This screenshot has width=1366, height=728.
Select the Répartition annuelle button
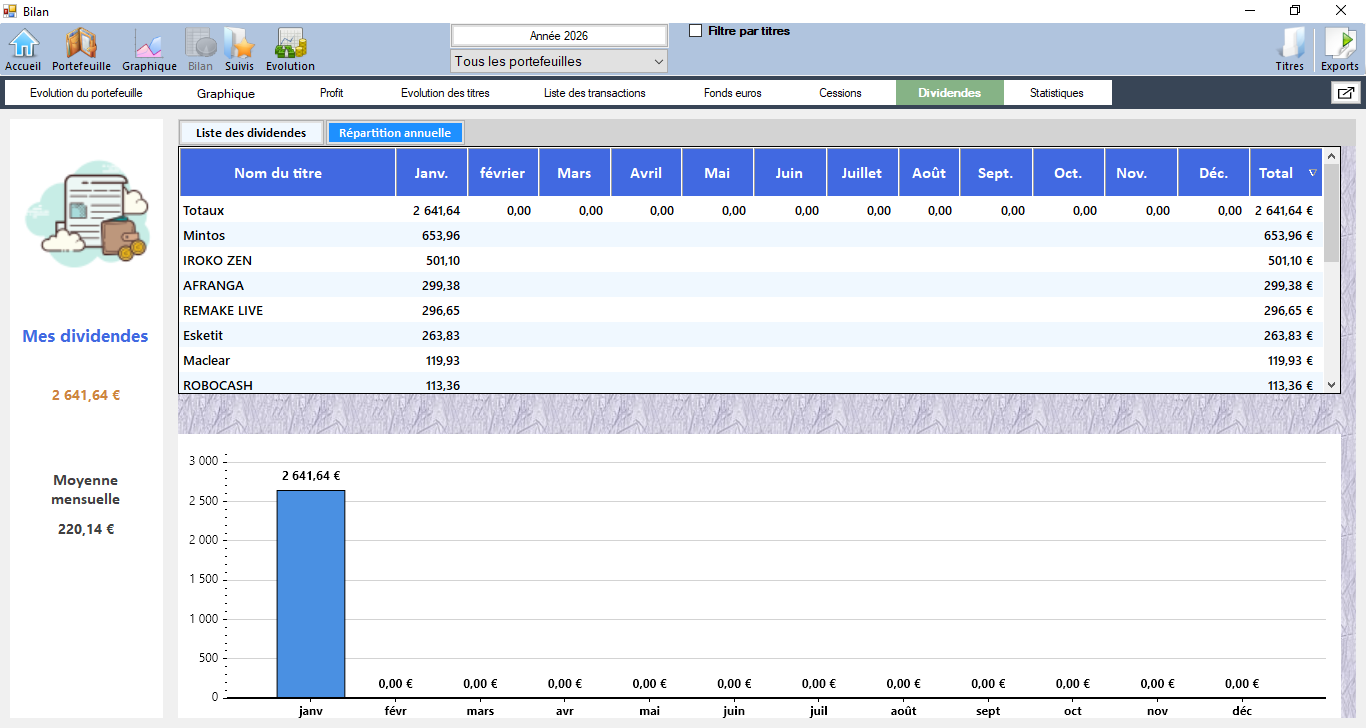click(x=395, y=133)
